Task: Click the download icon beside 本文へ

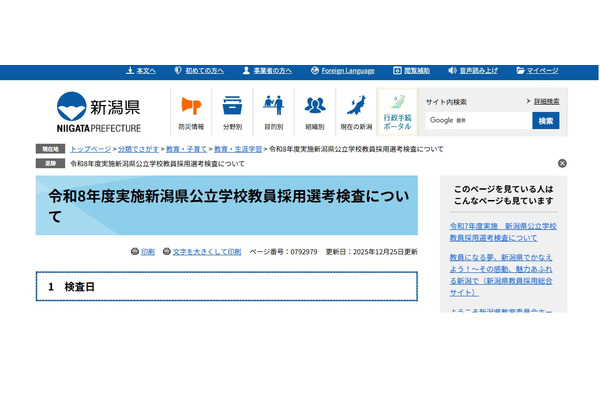Action: point(130,70)
